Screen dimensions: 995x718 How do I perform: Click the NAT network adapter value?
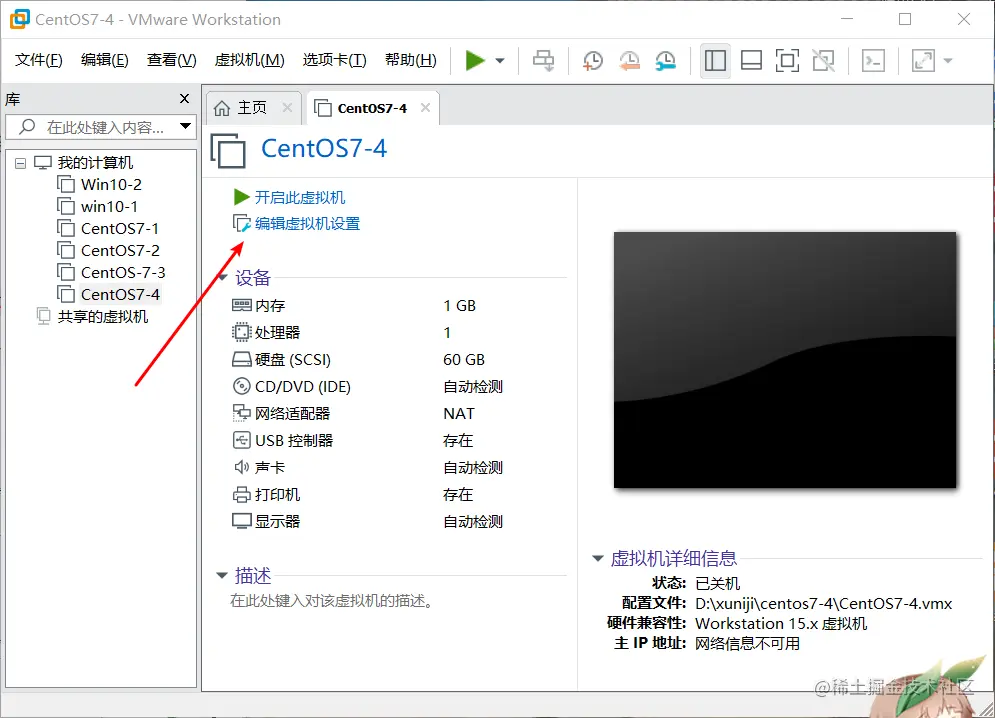tap(459, 414)
